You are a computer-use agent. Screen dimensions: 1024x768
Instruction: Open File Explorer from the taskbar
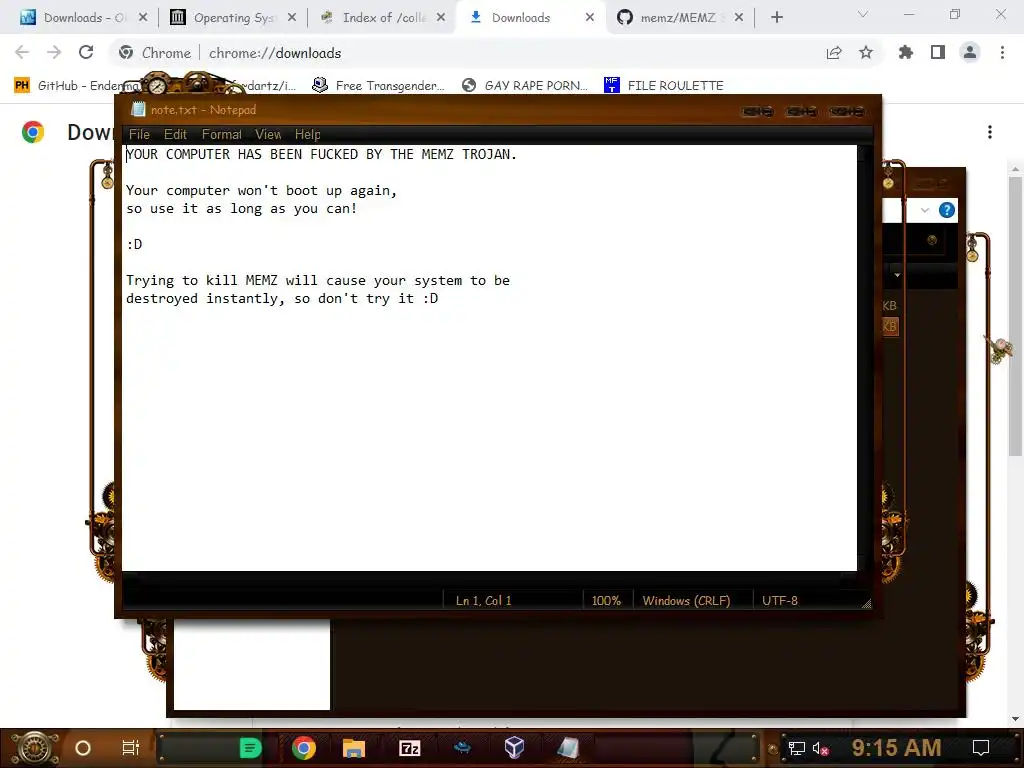(x=353, y=748)
